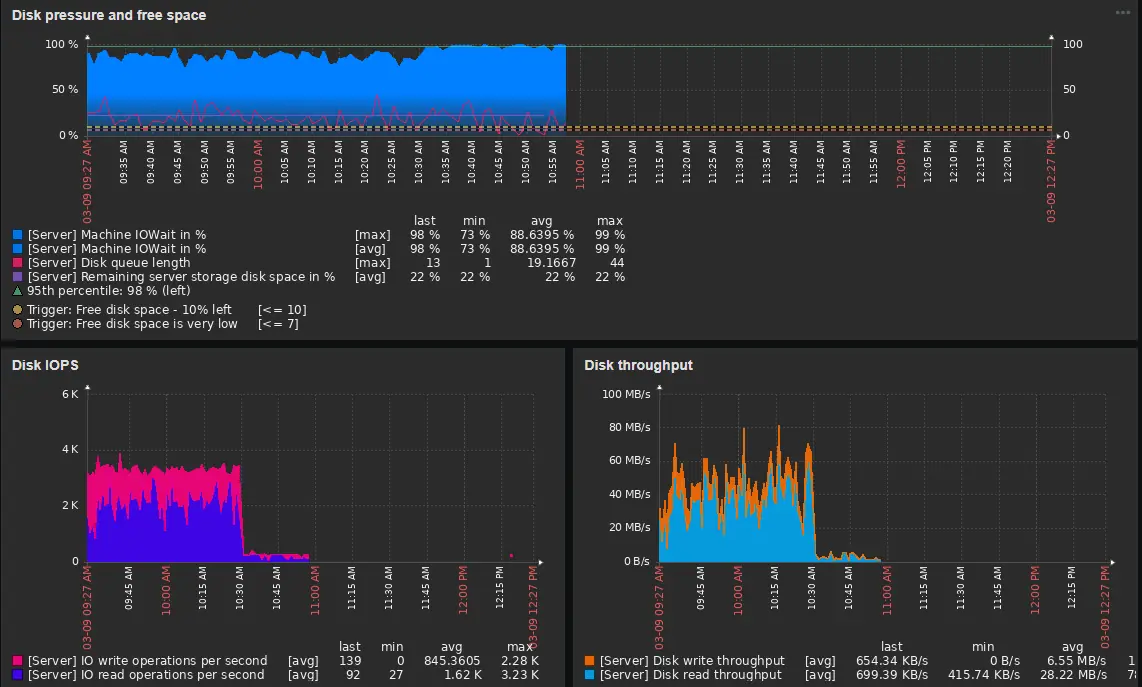Click the red Disk queue length legend swatch
The image size is (1142, 687).
tap(17, 263)
